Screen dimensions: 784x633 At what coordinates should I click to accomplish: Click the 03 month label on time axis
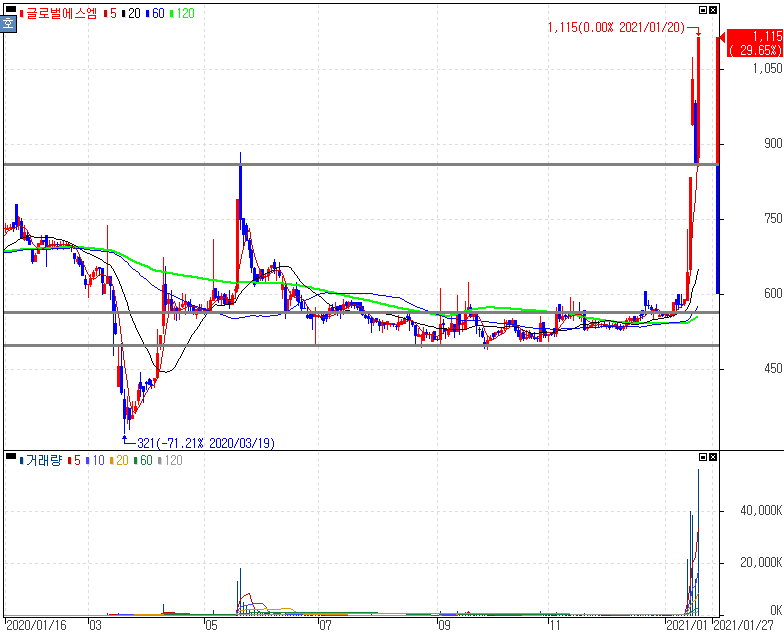pos(95,626)
